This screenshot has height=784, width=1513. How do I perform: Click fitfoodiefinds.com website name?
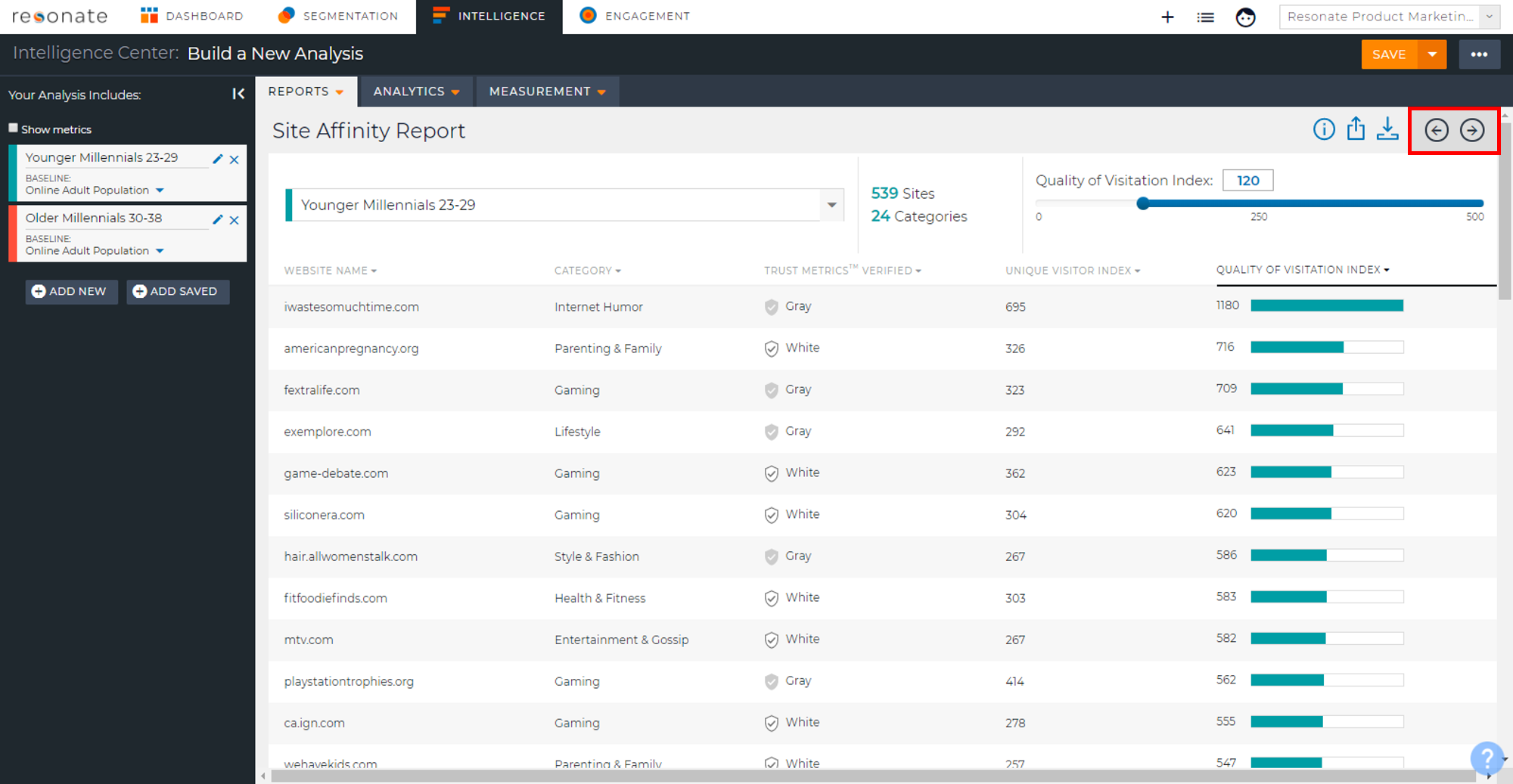pyautogui.click(x=335, y=598)
